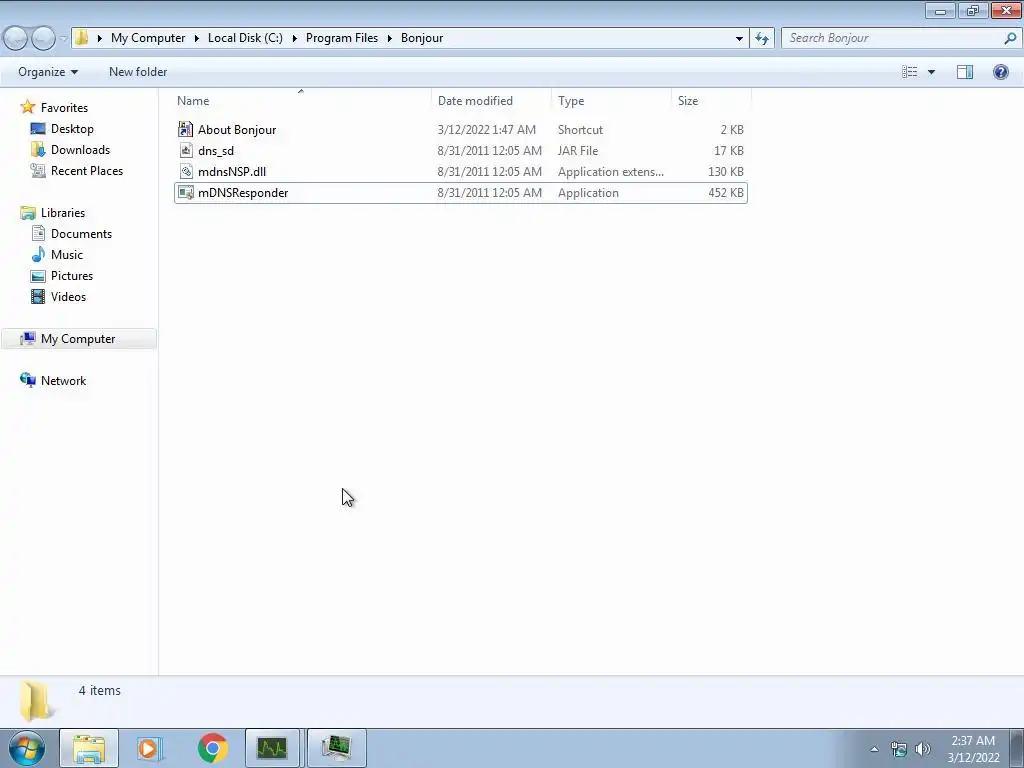The width and height of the screenshot is (1024, 768).
Task: Click the Videos filmstrip icon
Action: pos(38,296)
